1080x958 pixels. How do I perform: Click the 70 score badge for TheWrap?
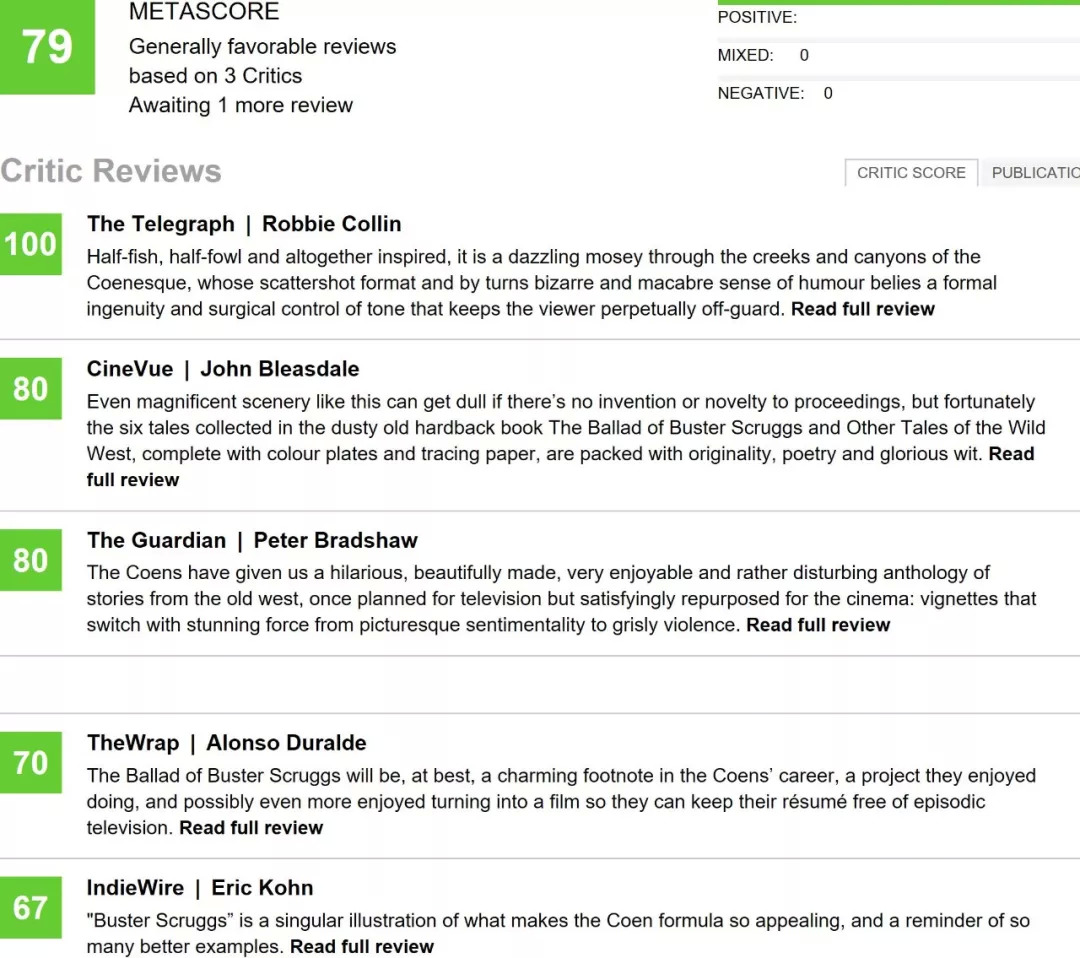[x=30, y=763]
